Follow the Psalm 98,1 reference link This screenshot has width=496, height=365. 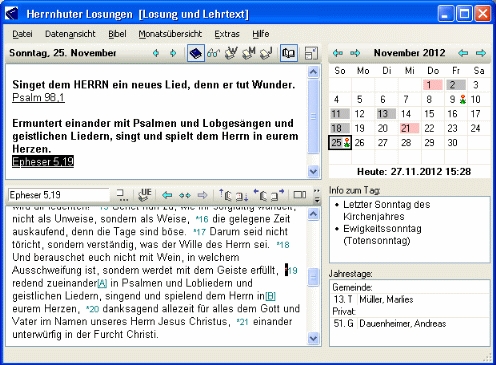click(x=38, y=97)
